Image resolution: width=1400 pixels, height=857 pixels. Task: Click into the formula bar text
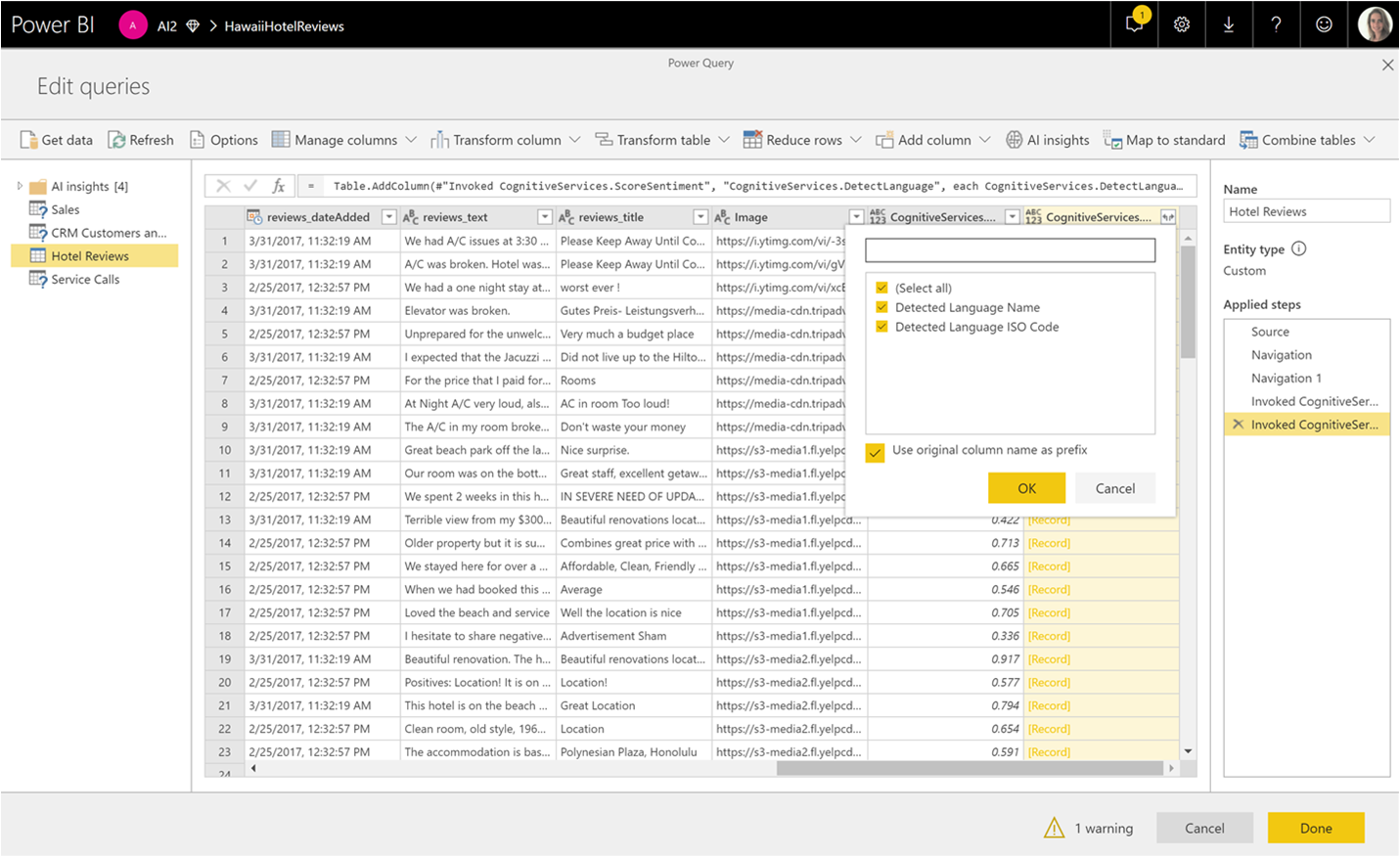(757, 186)
